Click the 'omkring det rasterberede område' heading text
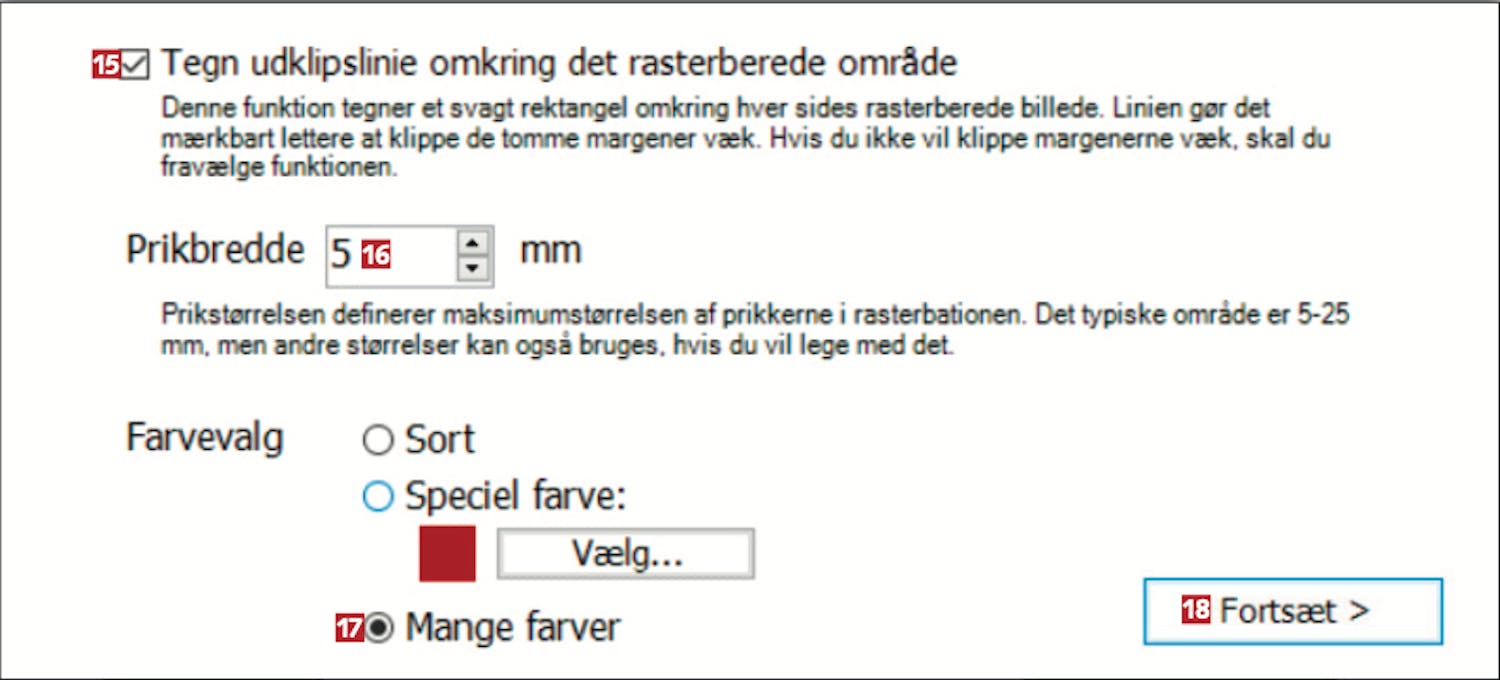Image resolution: width=1500 pixels, height=680 pixels. coord(692,64)
